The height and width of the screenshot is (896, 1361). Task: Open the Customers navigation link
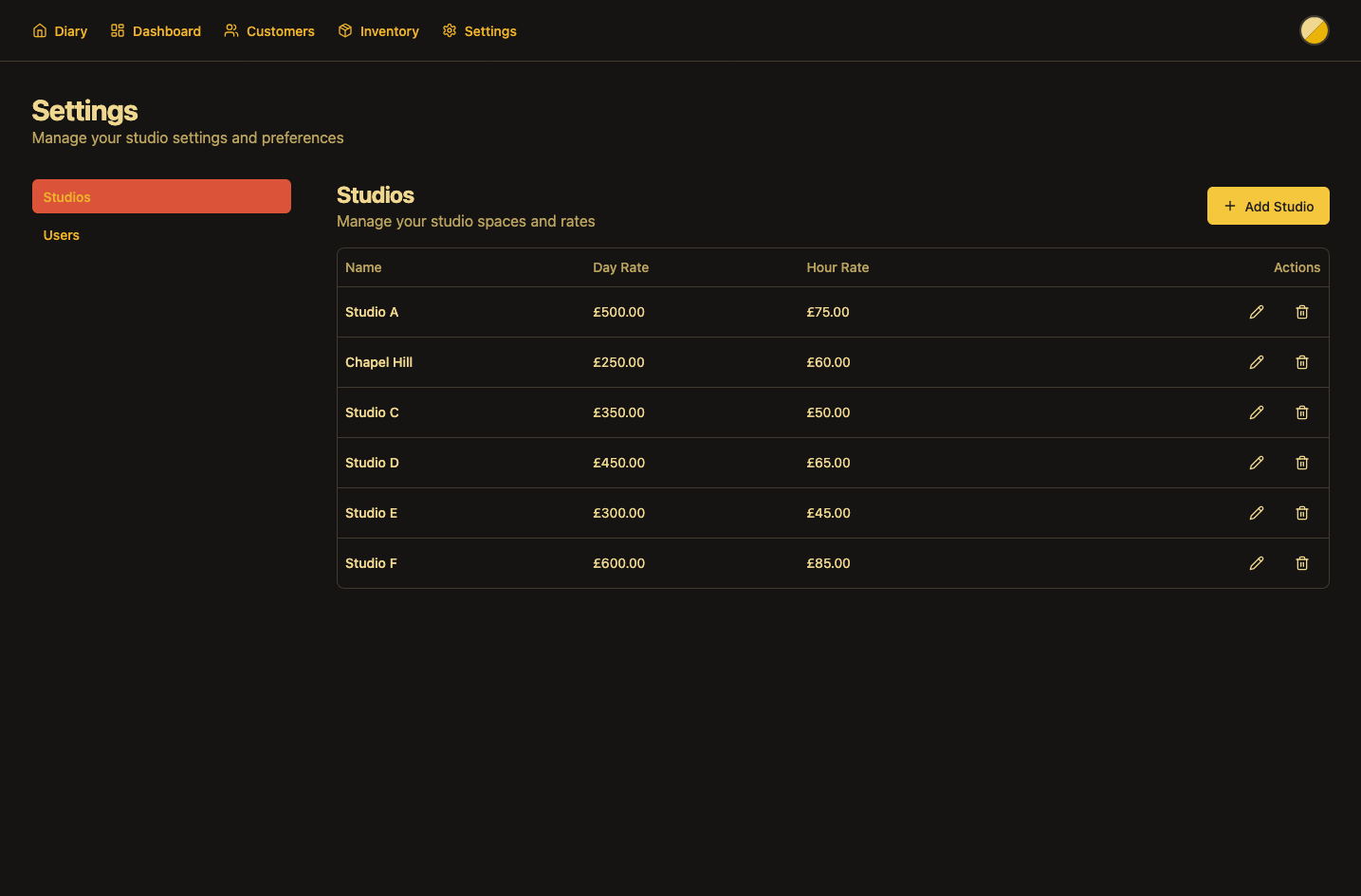click(280, 30)
